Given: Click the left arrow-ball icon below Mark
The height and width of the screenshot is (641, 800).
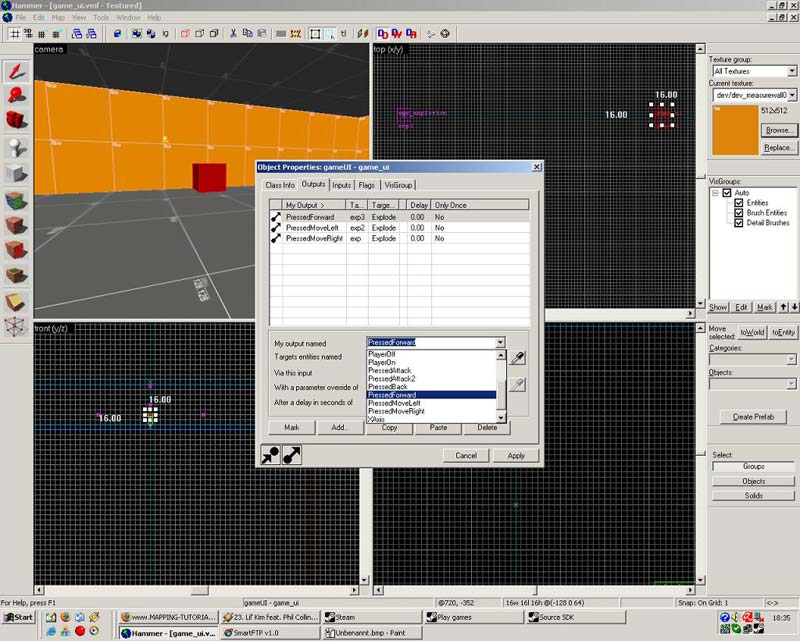Looking at the screenshot, I should click(x=270, y=455).
